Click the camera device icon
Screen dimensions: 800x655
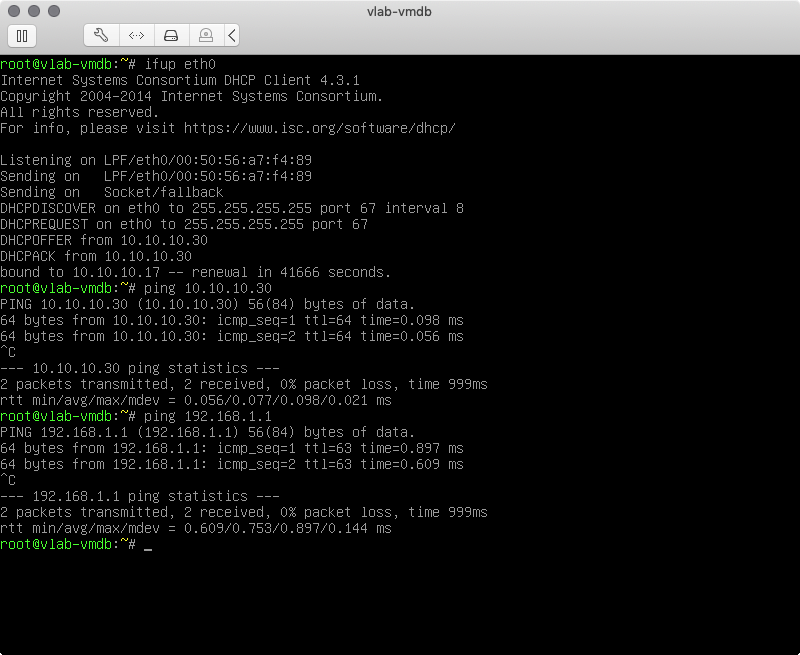(x=205, y=35)
